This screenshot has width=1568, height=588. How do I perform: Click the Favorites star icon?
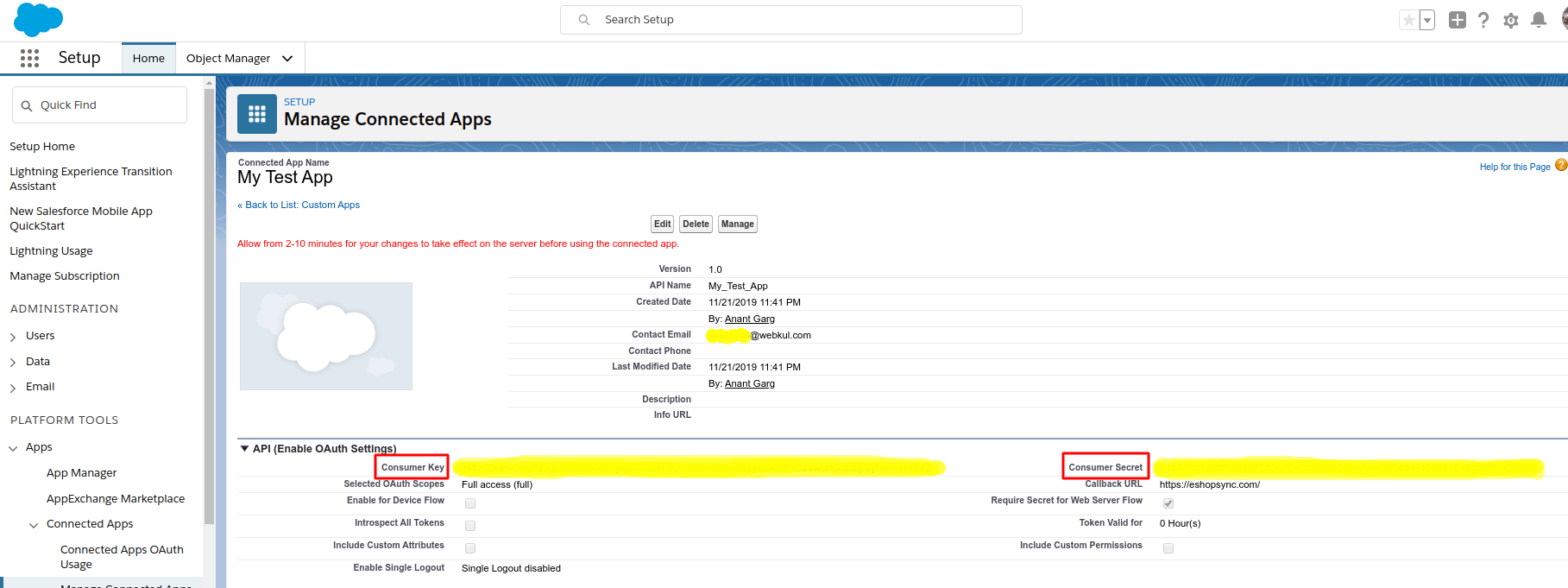point(1408,20)
